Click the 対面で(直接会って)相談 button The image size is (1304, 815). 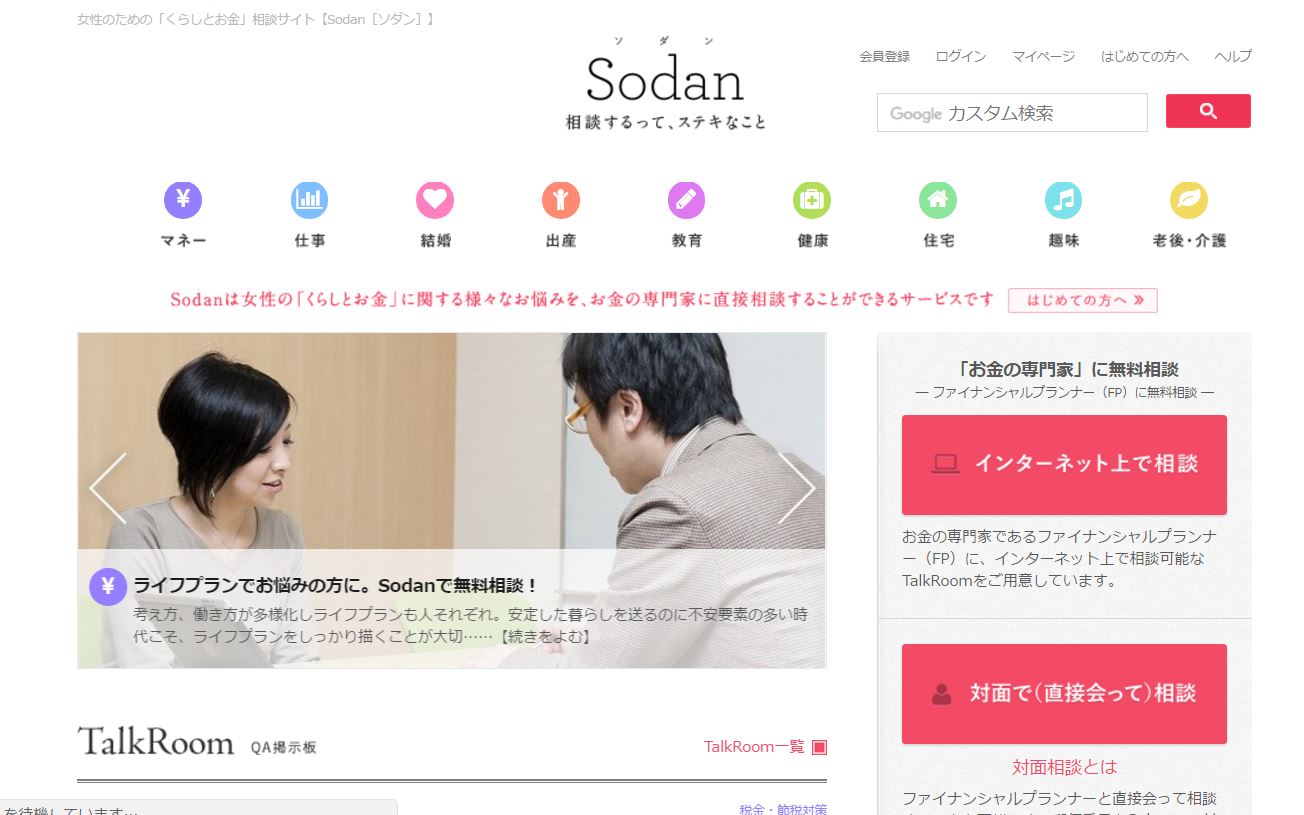(1064, 694)
